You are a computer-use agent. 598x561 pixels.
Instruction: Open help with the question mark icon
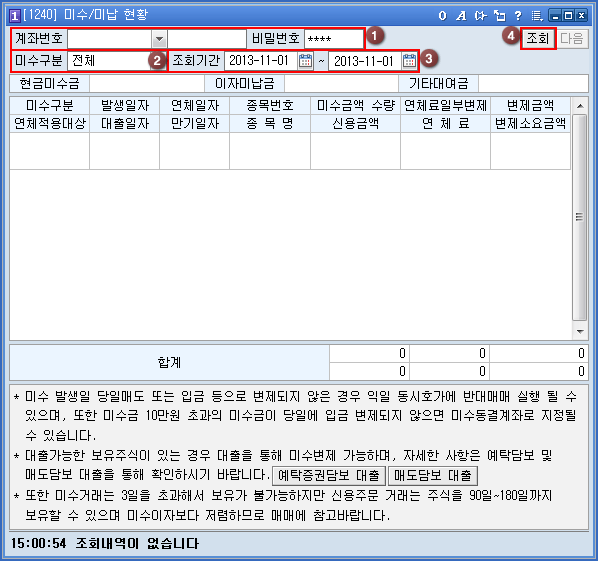coord(518,16)
